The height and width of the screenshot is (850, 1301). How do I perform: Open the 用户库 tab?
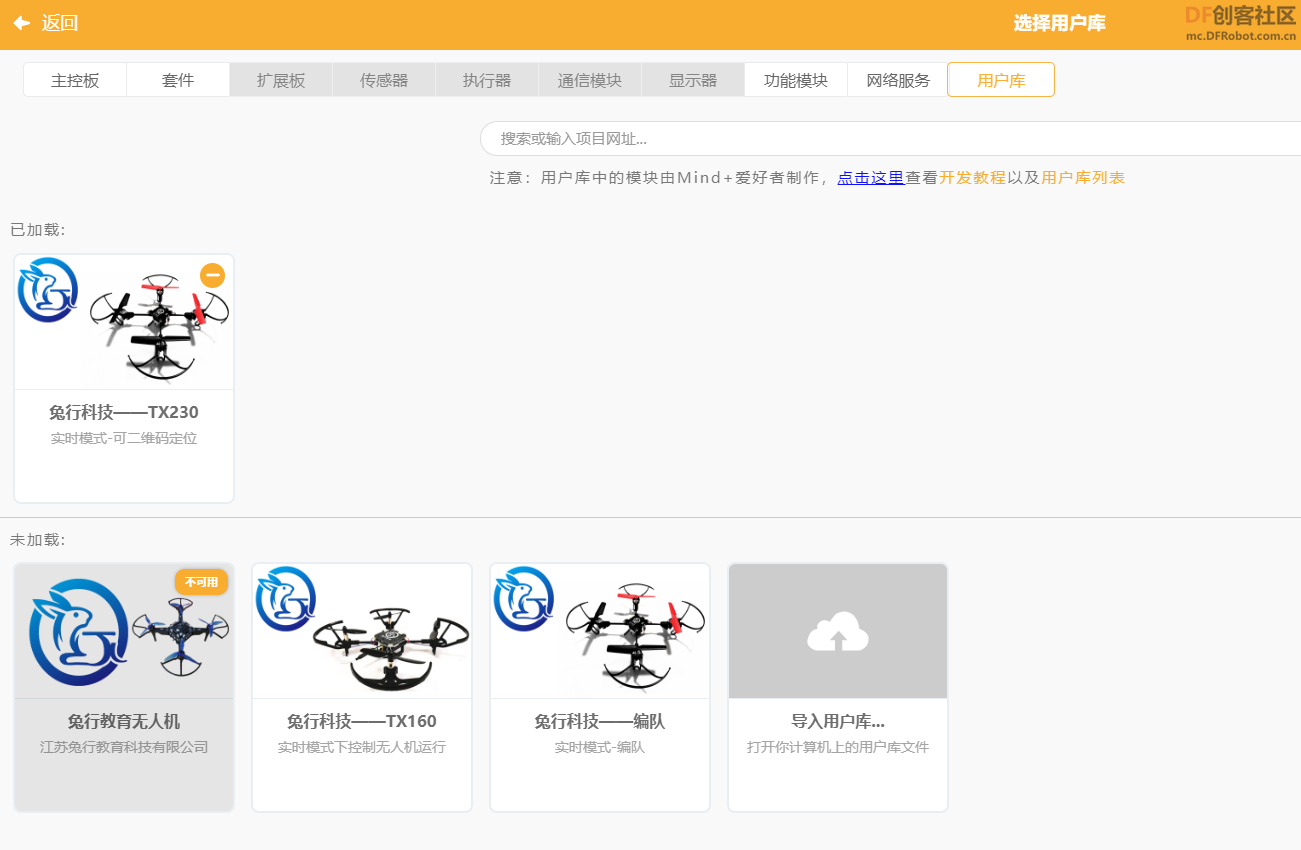click(x=1001, y=80)
